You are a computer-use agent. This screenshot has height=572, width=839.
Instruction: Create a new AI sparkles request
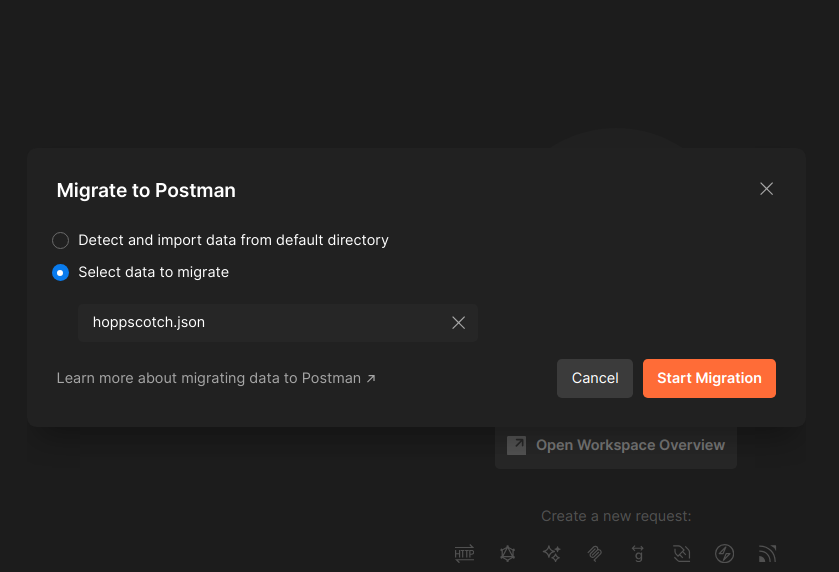(551, 553)
